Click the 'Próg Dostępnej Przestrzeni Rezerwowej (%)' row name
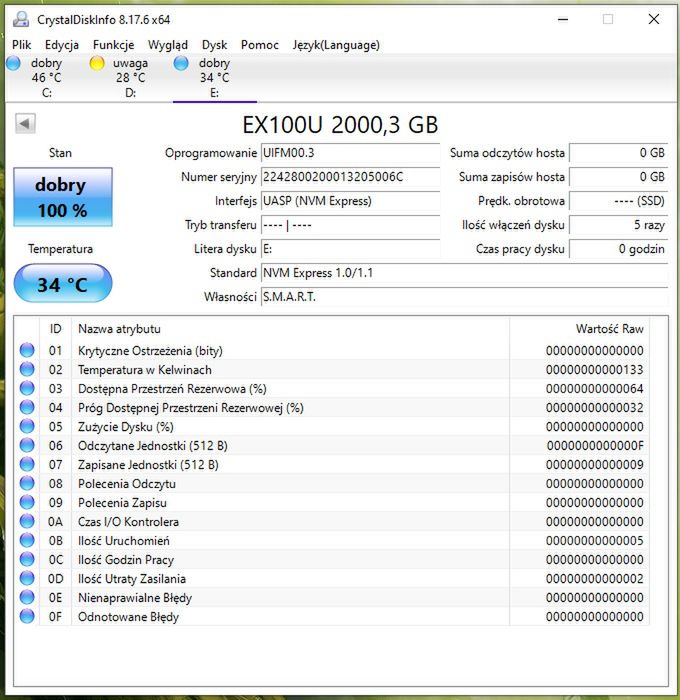 [x=191, y=408]
